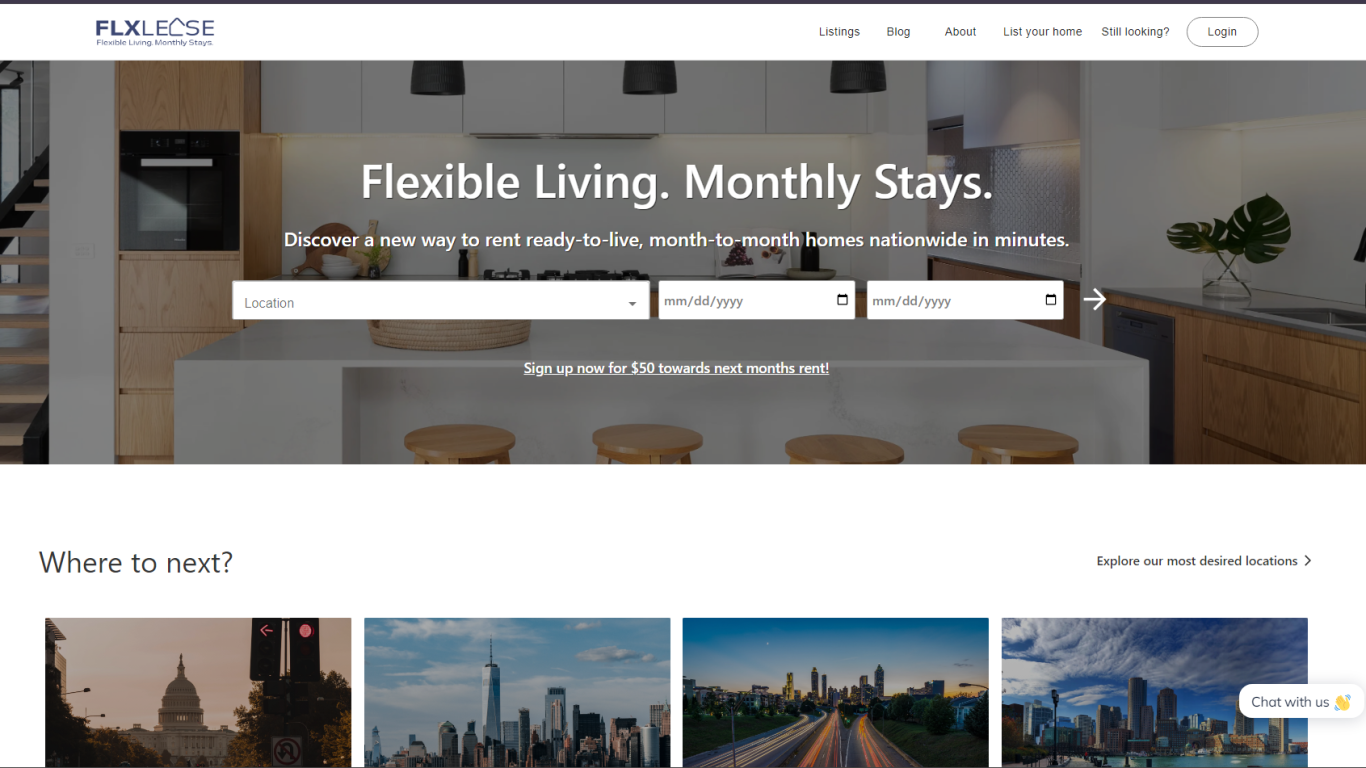Click the FLXLEASE logo

click(155, 32)
